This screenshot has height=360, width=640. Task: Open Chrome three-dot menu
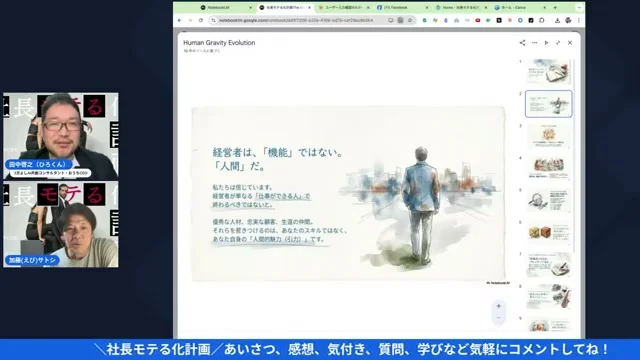pyautogui.click(x=578, y=20)
